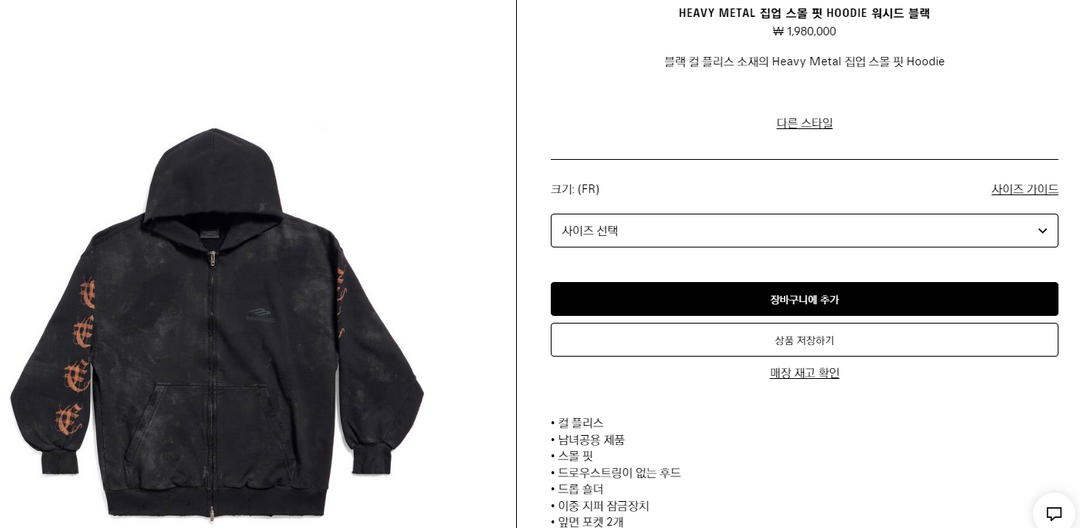Click the HEAVY METAL hoodie product title

(804, 13)
